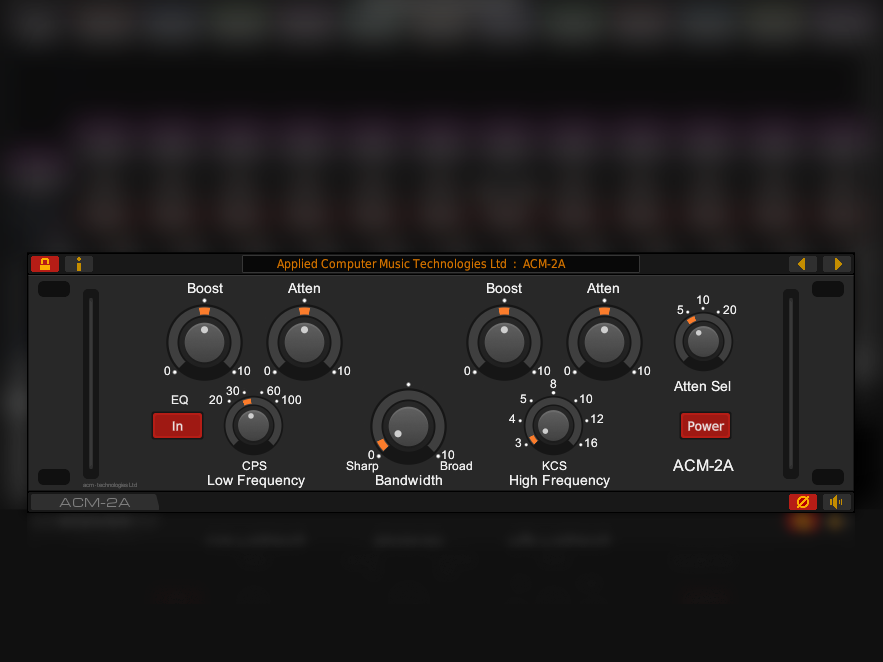Click the KCS High Frequency selector knob
This screenshot has width=883, height=662.
coord(553,425)
